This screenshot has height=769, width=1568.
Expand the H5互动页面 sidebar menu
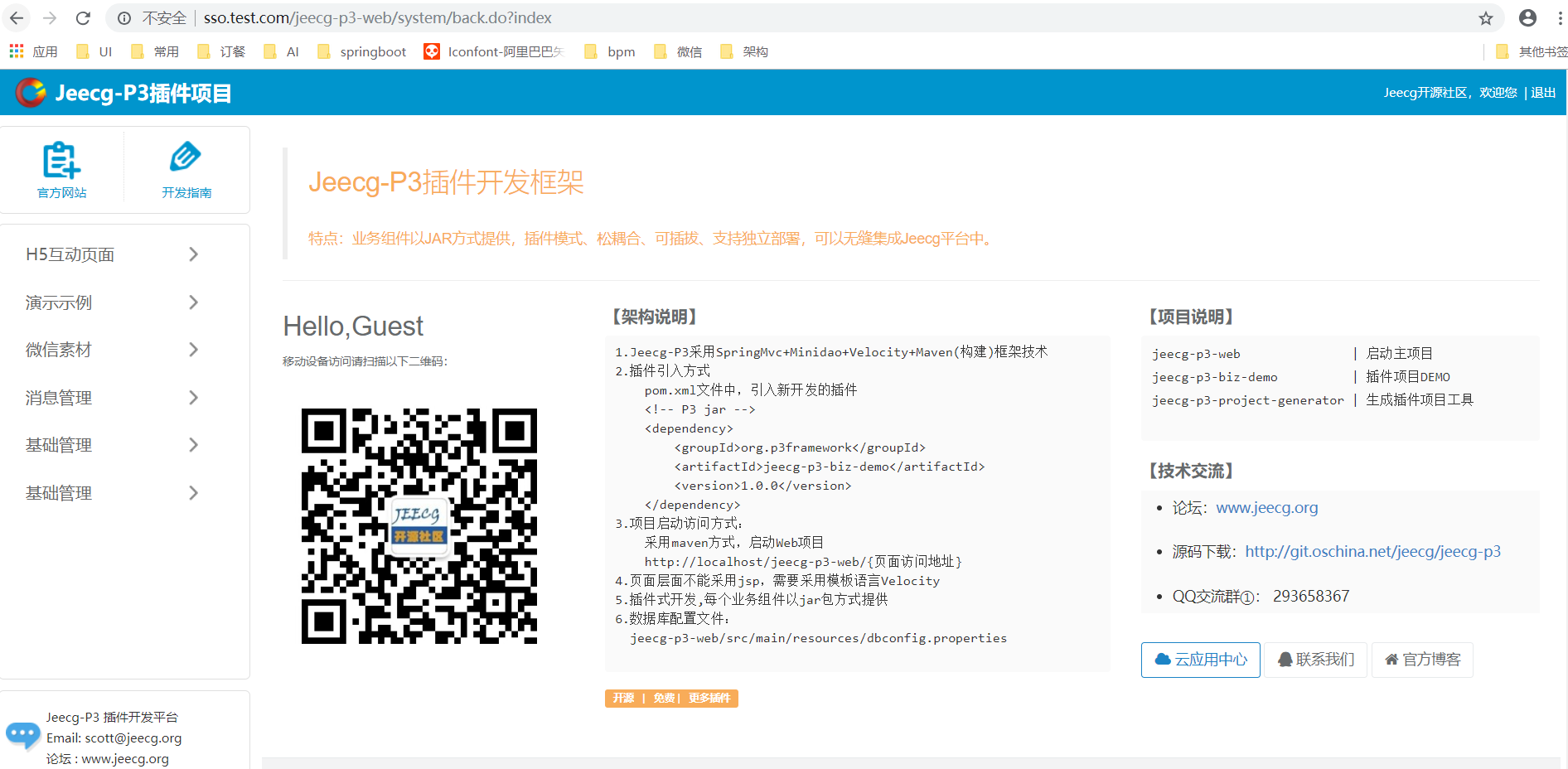[x=194, y=254]
